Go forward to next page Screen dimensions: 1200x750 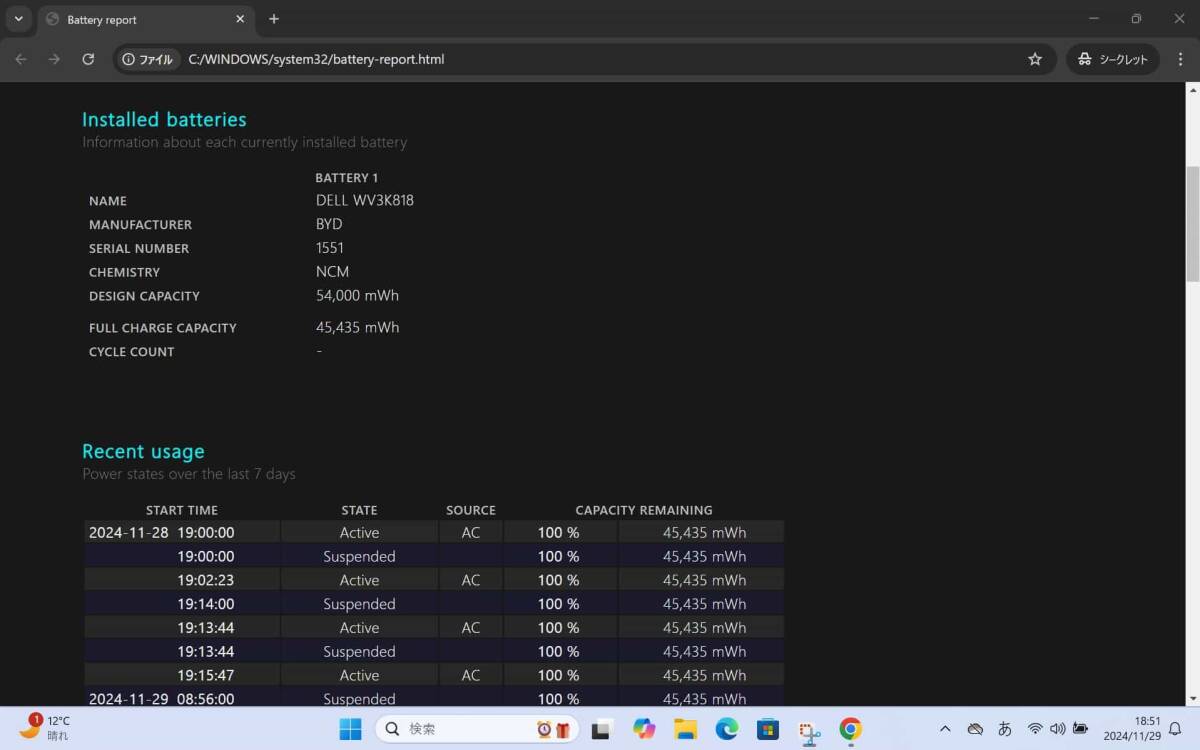54,59
